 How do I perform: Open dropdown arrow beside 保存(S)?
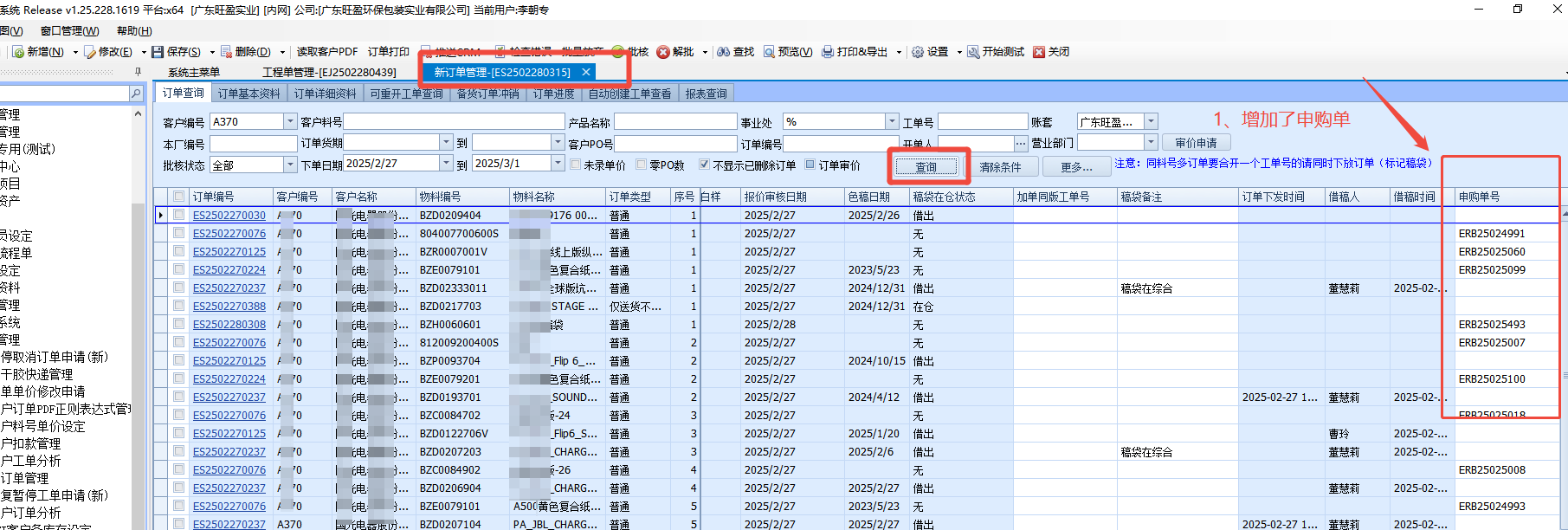click(212, 52)
